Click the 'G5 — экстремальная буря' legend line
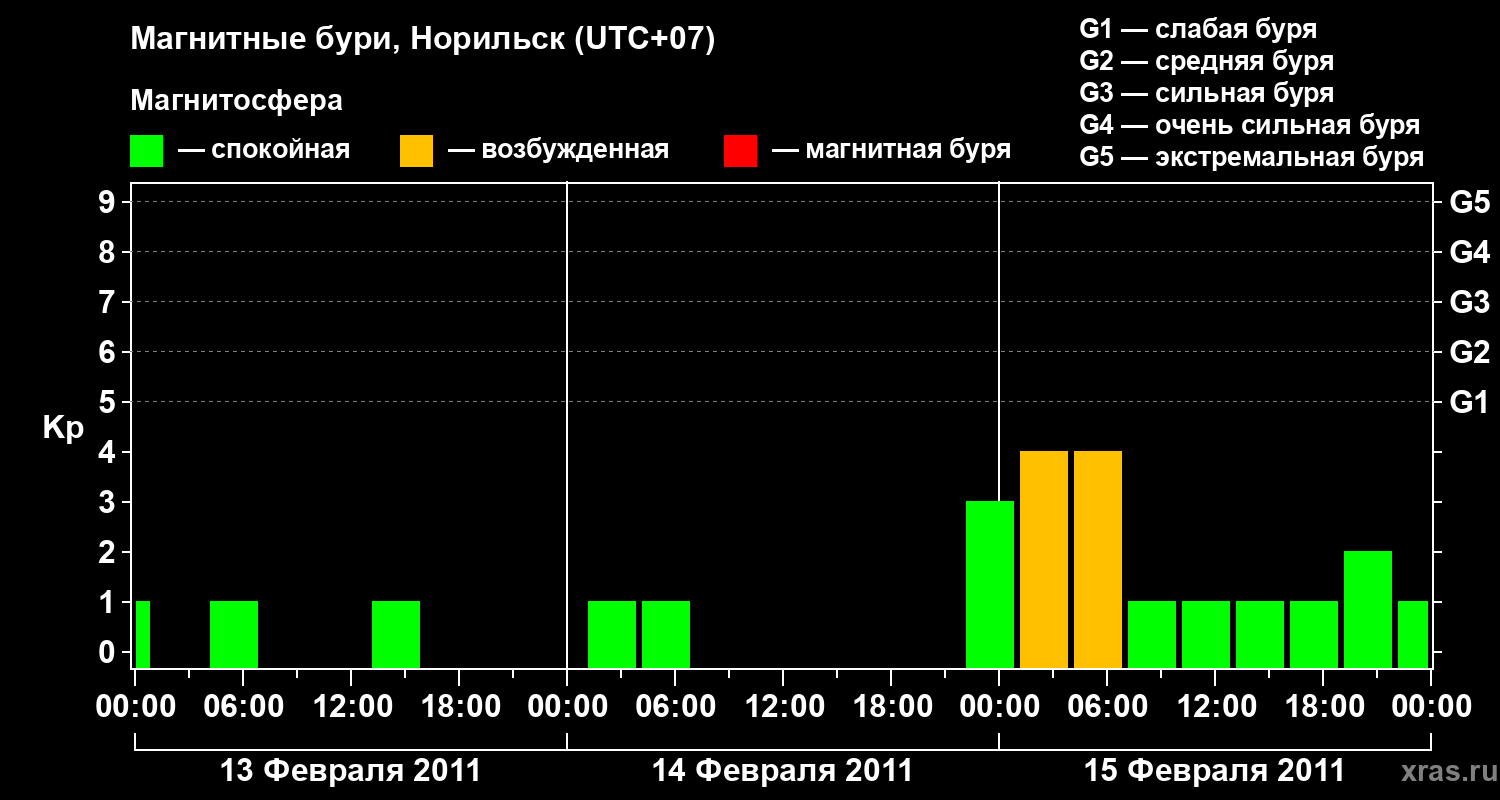This screenshot has width=1500, height=800. pos(1252,157)
